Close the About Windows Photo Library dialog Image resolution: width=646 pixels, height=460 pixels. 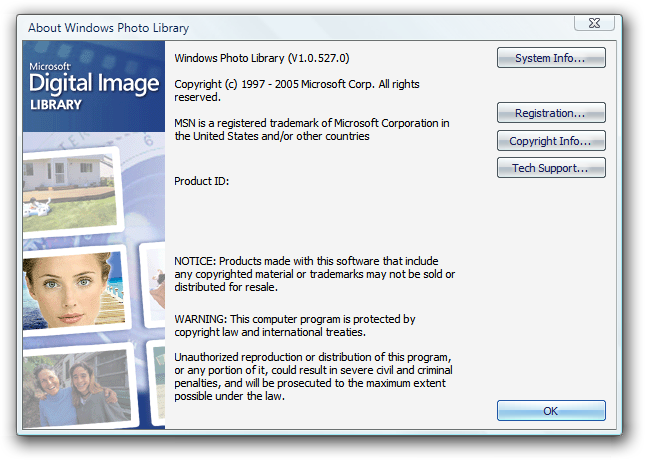(594, 23)
